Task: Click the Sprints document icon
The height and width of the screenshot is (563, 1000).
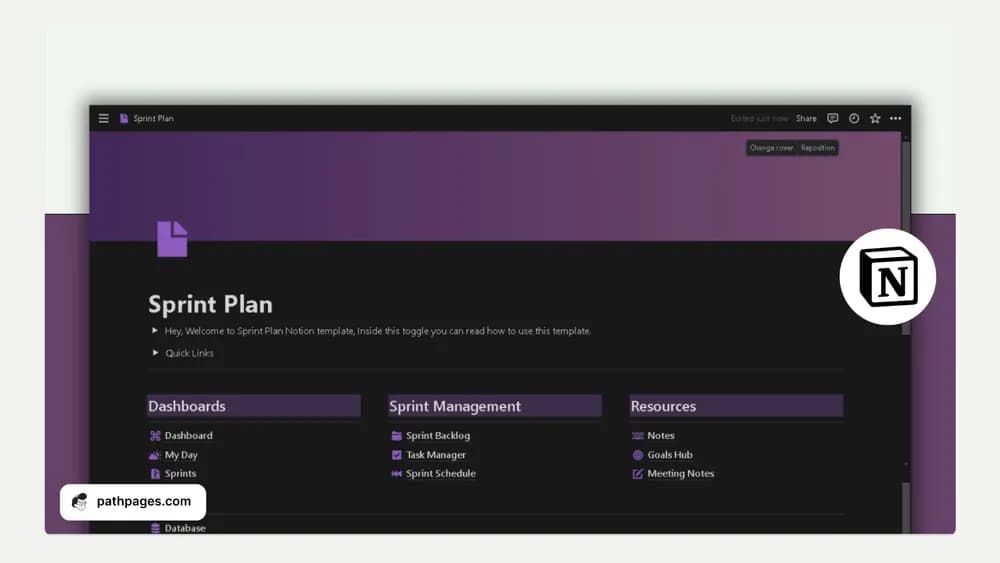Action: [155, 474]
